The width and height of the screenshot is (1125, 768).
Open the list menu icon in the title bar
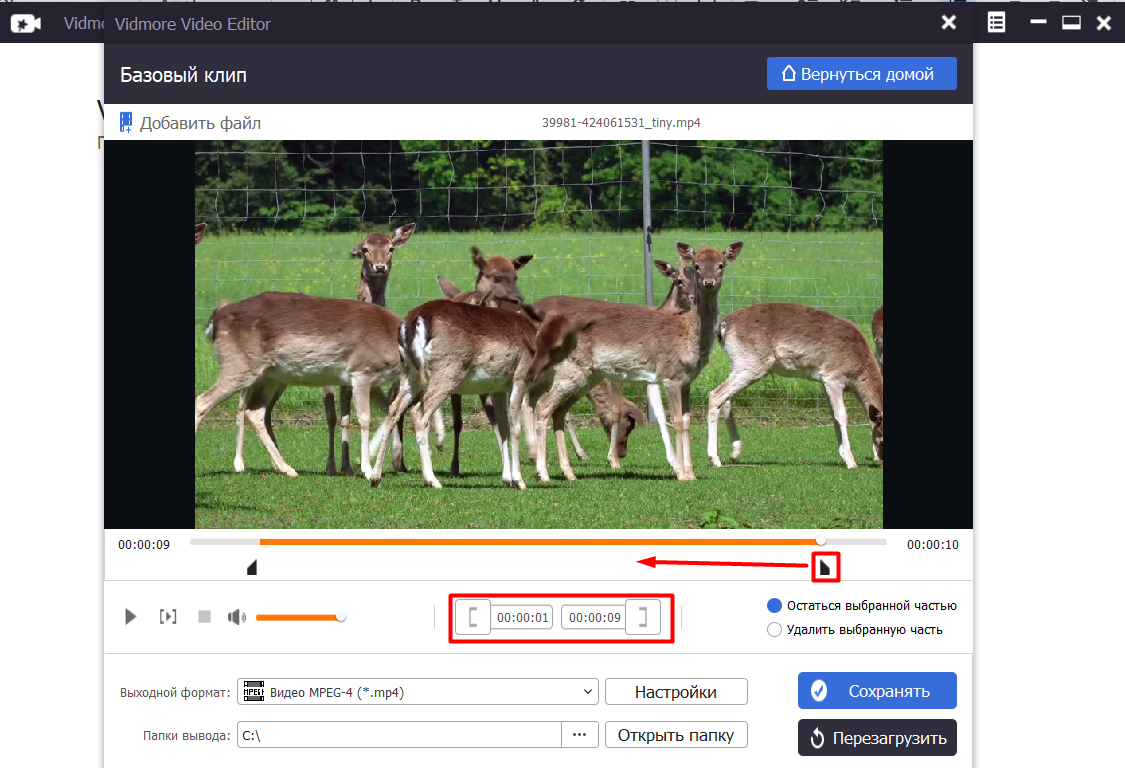[996, 23]
